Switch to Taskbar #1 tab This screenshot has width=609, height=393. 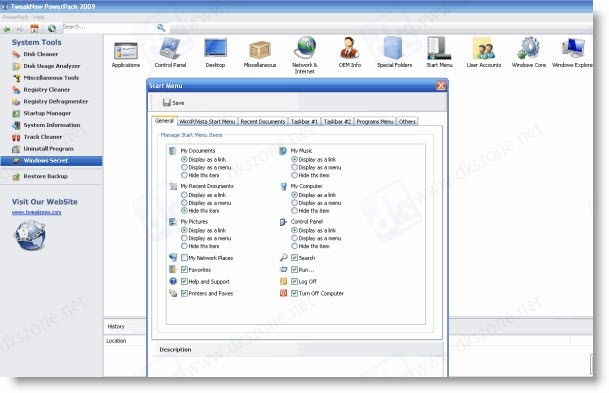304,122
